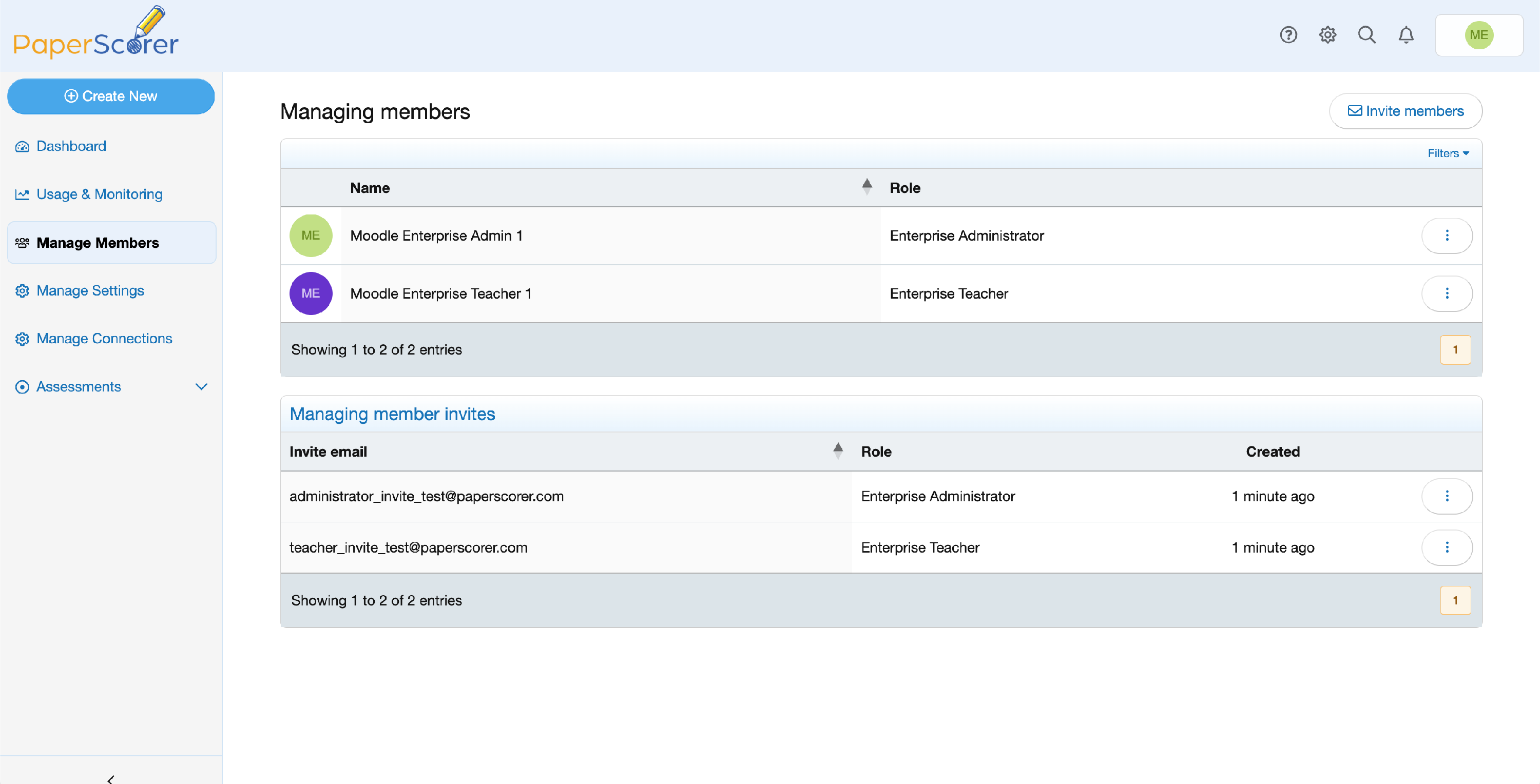
Task: Open Usage & Monitoring page
Action: point(99,194)
